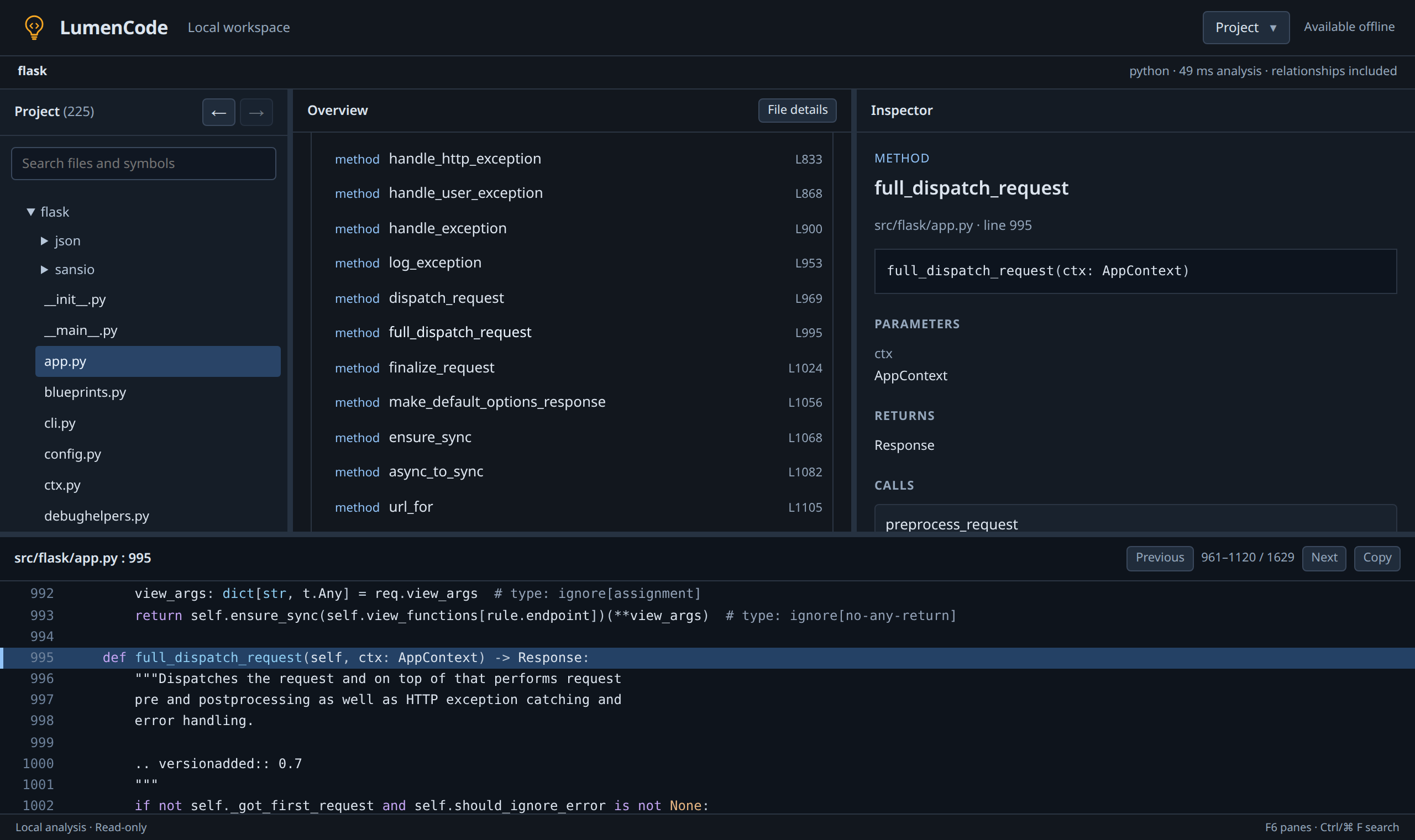This screenshot has width=1415, height=840.
Task: Click the flask project title in breadcrumb bar
Action: tap(32, 71)
